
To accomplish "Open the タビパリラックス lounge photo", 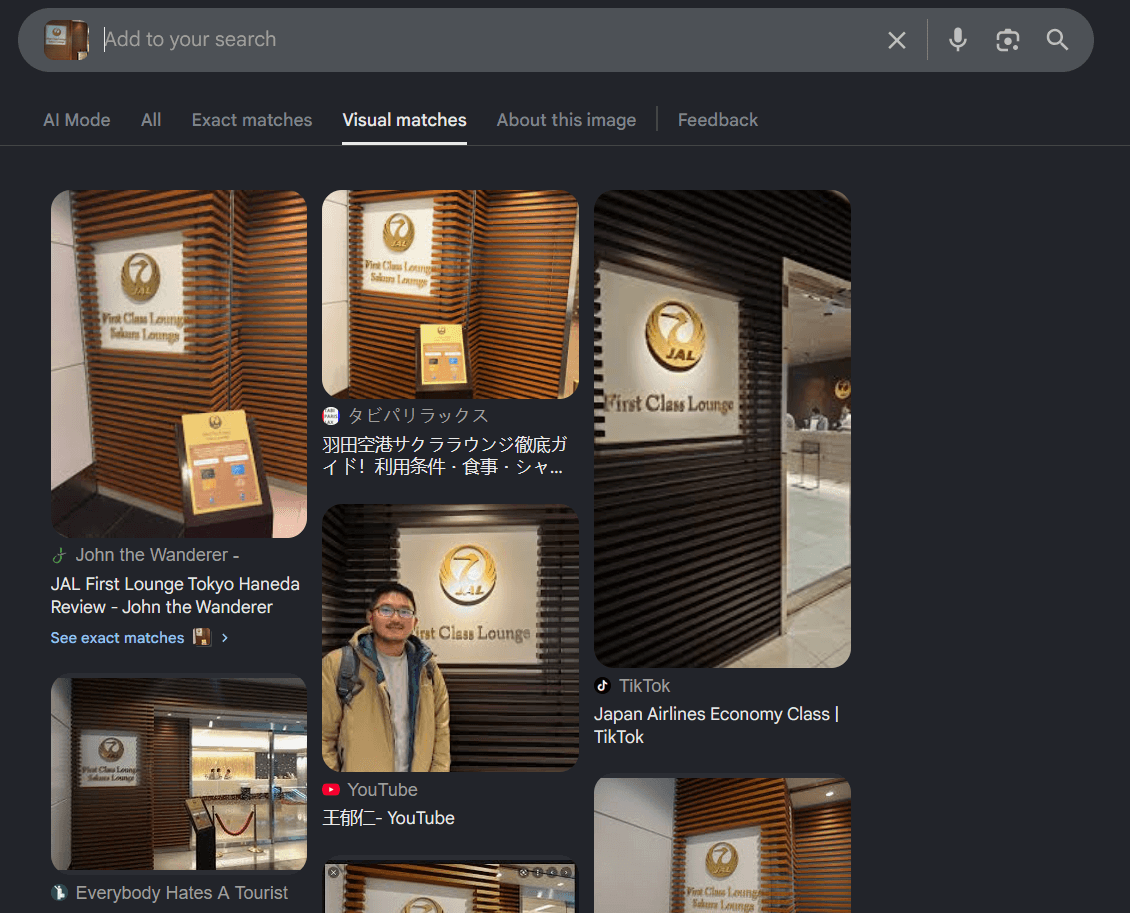I will [450, 294].
